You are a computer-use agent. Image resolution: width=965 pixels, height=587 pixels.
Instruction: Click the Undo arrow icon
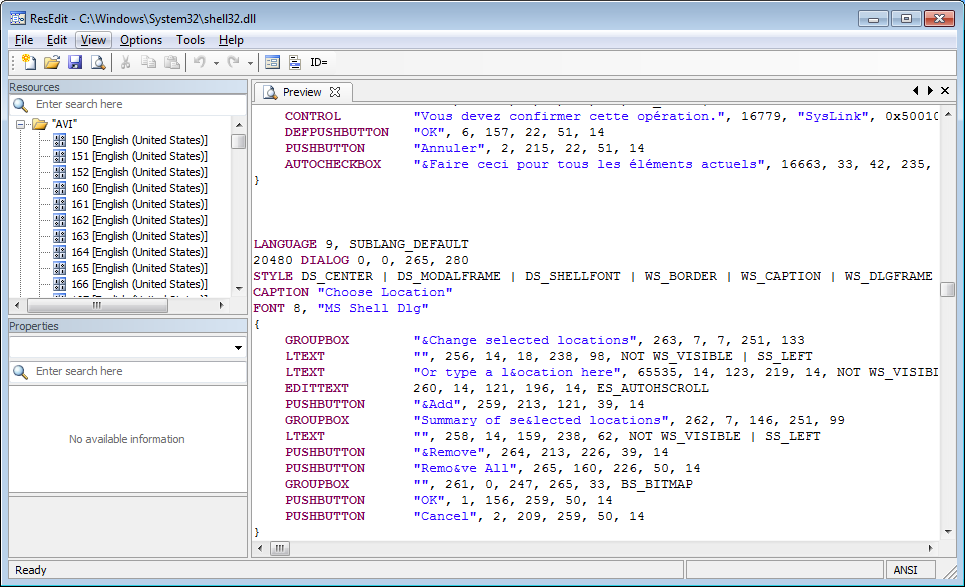click(199, 63)
